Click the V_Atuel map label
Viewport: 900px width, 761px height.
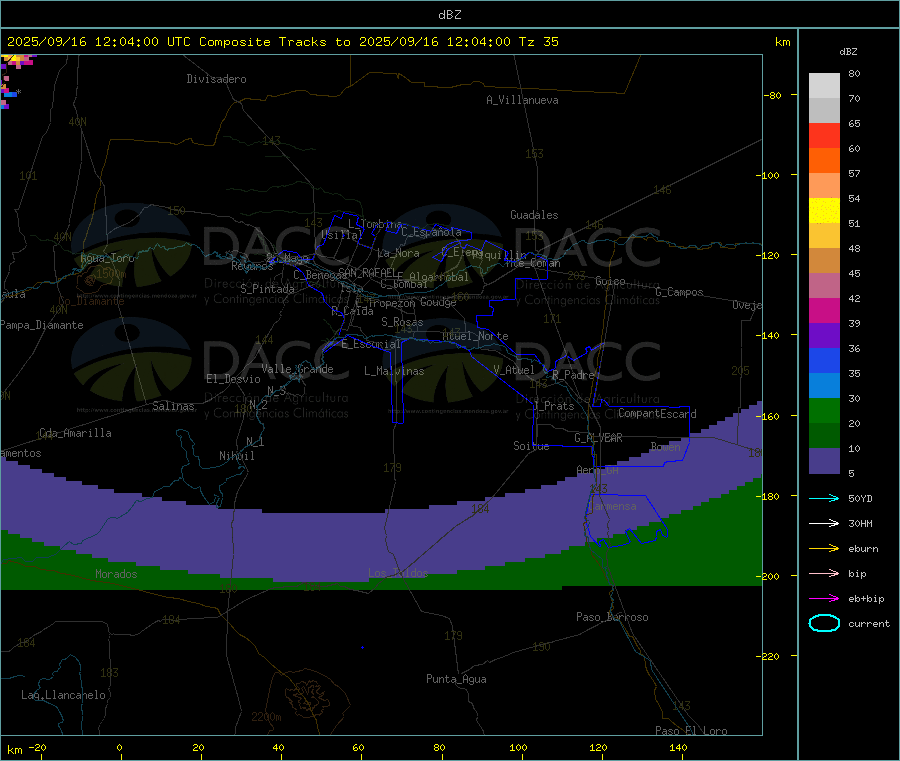[x=514, y=370]
